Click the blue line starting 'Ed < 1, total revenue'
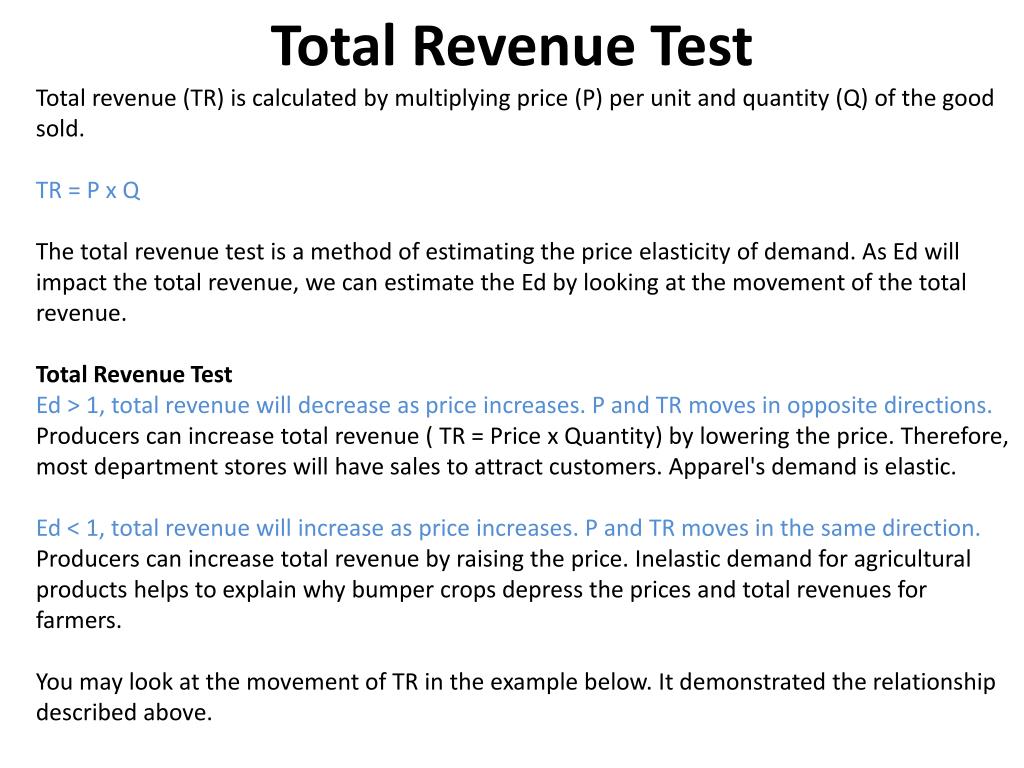This screenshot has height=768, width=1024. coord(508,528)
